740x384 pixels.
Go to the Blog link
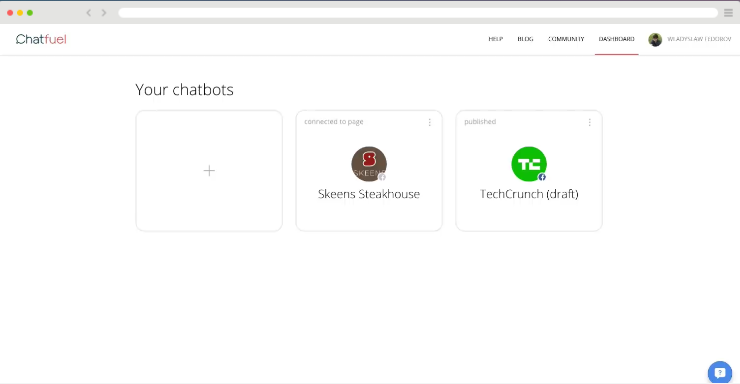(525, 39)
